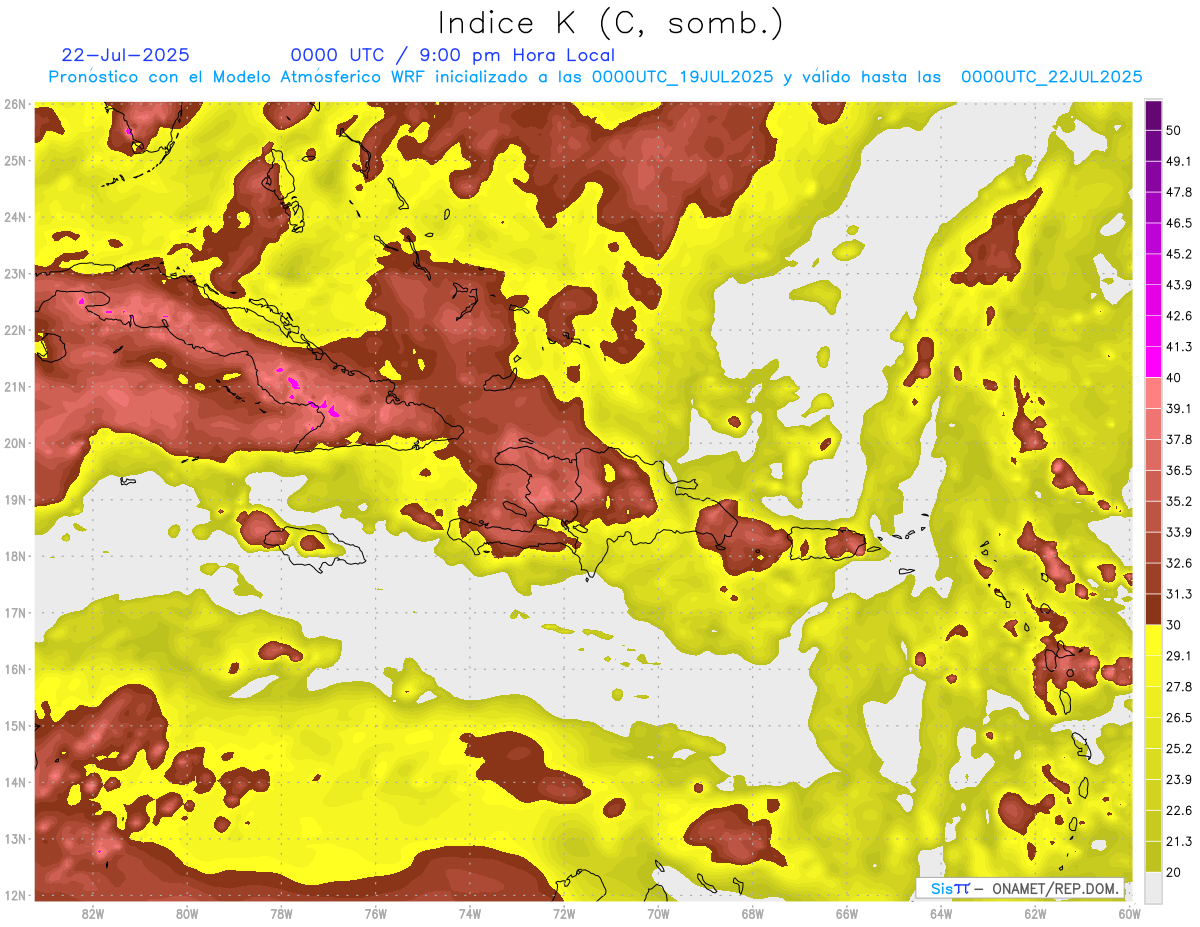Click the longitude label '72W'
1200x927 pixels.
[564, 913]
